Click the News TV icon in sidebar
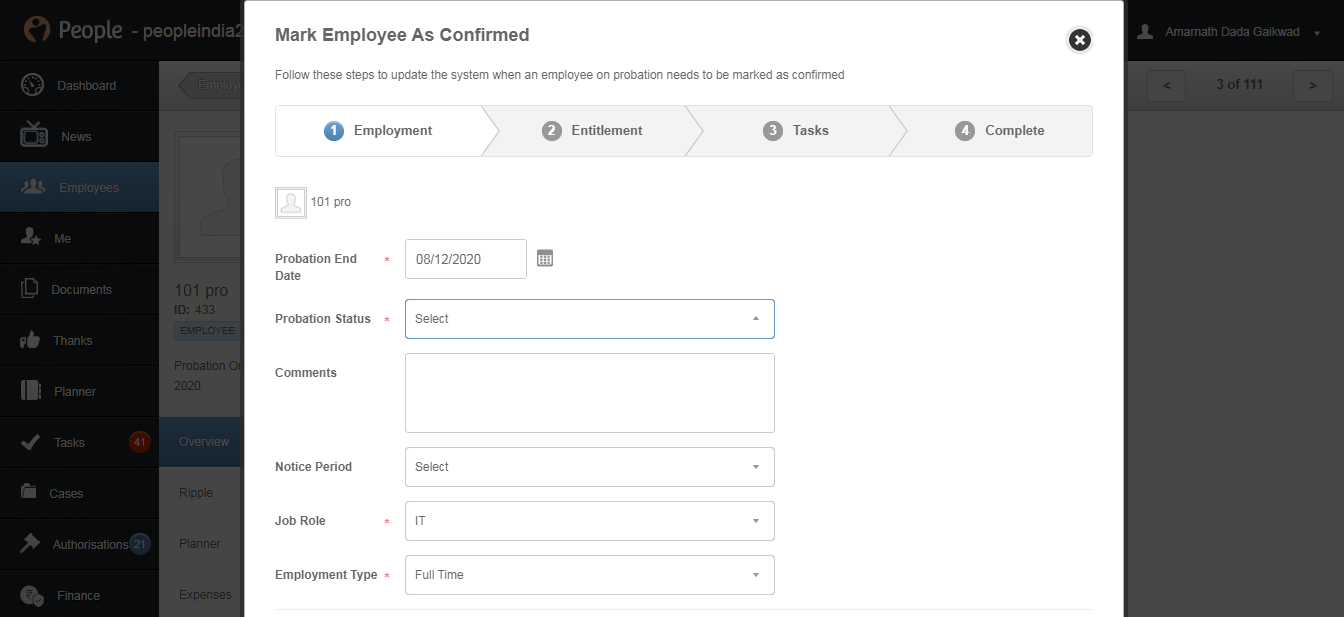This screenshot has height=617, width=1344. tap(33, 136)
